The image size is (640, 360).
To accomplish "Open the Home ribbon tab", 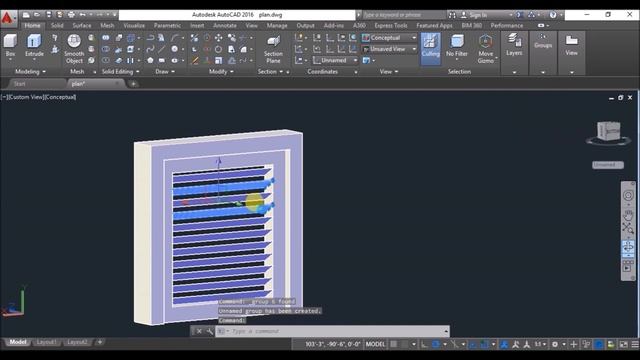I will point(33,25).
